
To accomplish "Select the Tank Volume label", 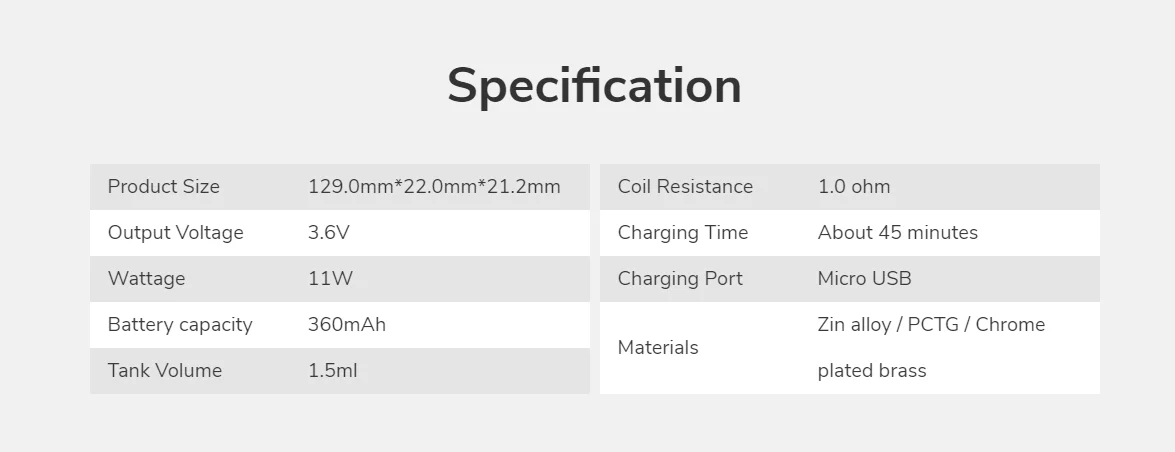I will point(164,371).
